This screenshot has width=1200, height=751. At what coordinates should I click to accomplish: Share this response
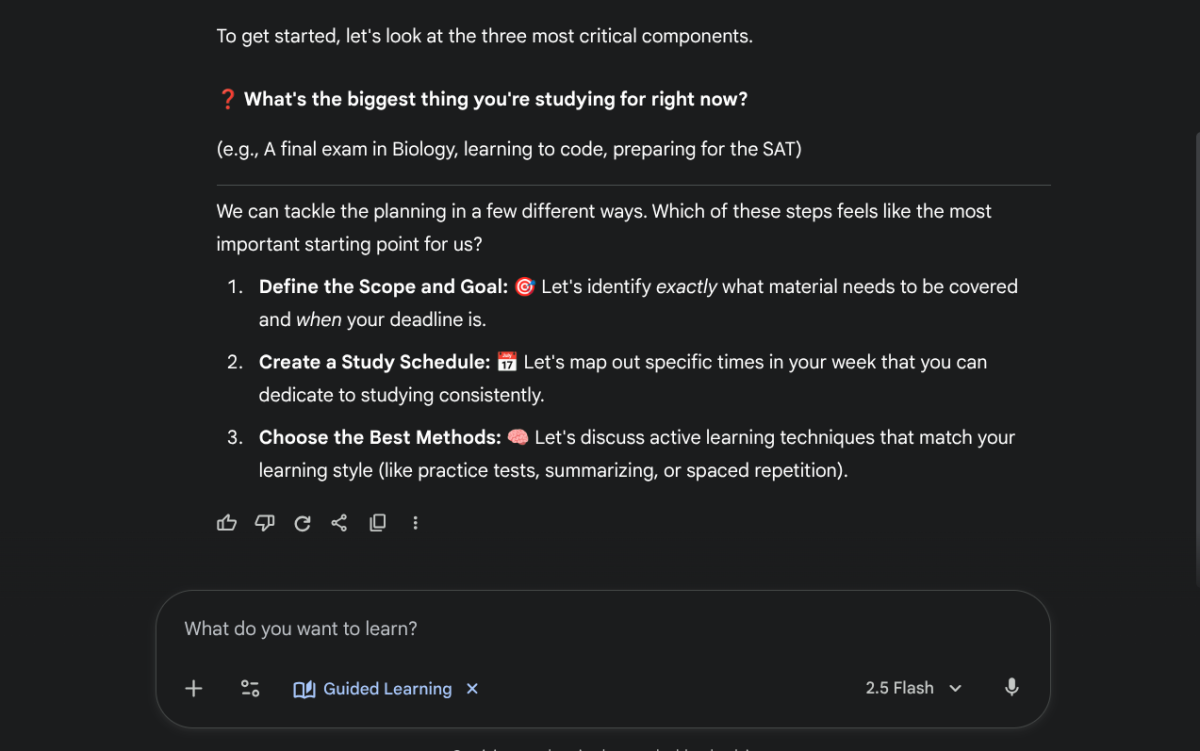coord(339,522)
